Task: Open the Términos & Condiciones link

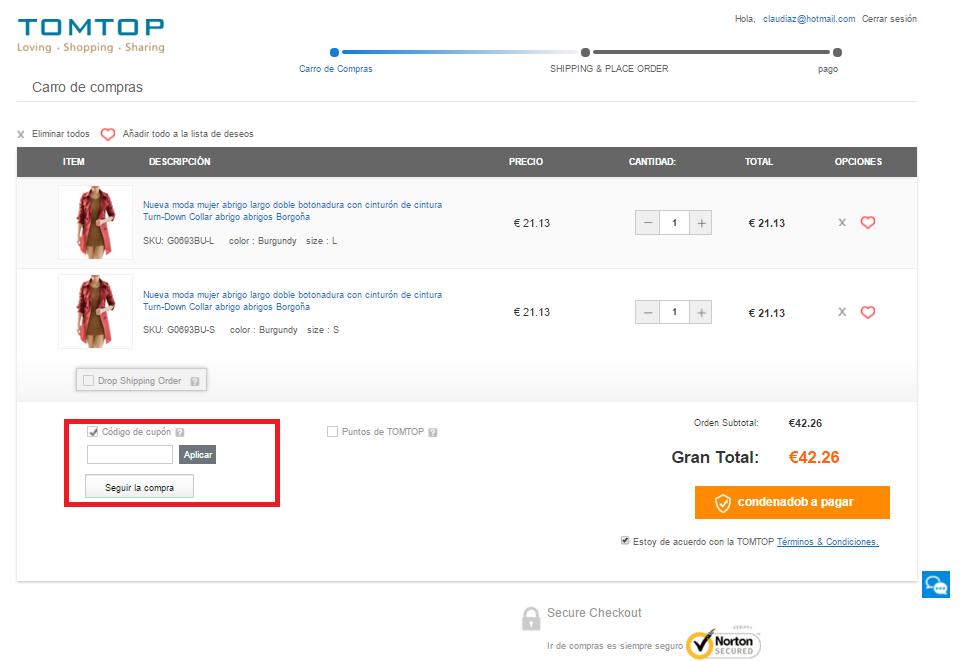Action: (827, 541)
